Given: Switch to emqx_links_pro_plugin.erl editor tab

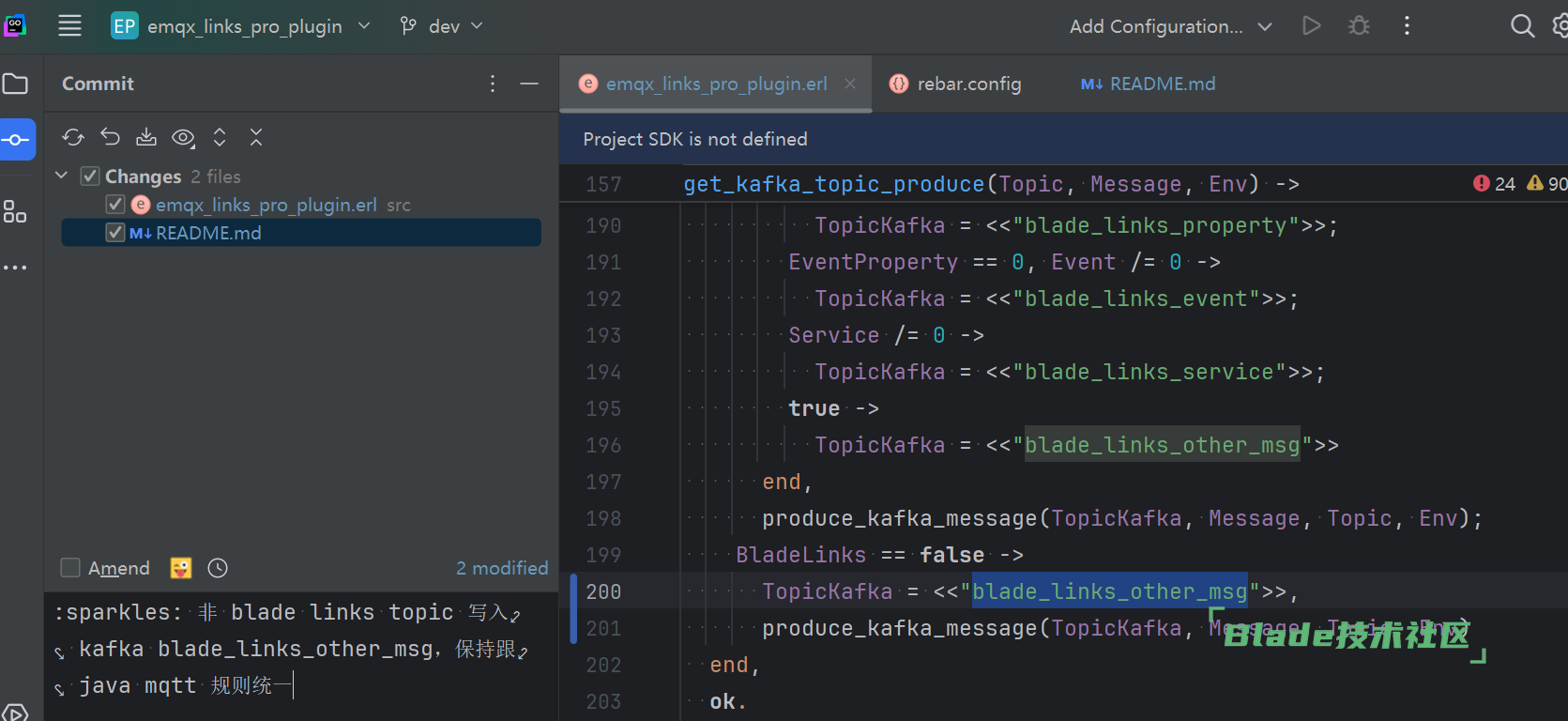Looking at the screenshot, I should pyautogui.click(x=717, y=84).
